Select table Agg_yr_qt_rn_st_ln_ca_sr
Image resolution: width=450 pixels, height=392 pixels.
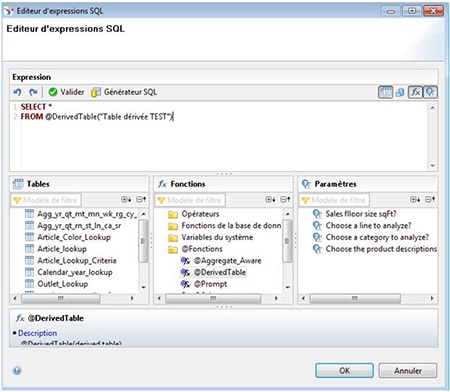tap(79, 226)
